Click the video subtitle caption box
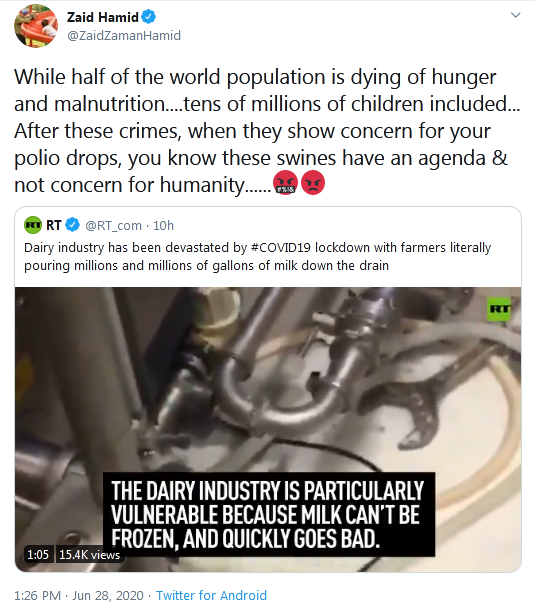The image size is (535, 605). (x=269, y=514)
